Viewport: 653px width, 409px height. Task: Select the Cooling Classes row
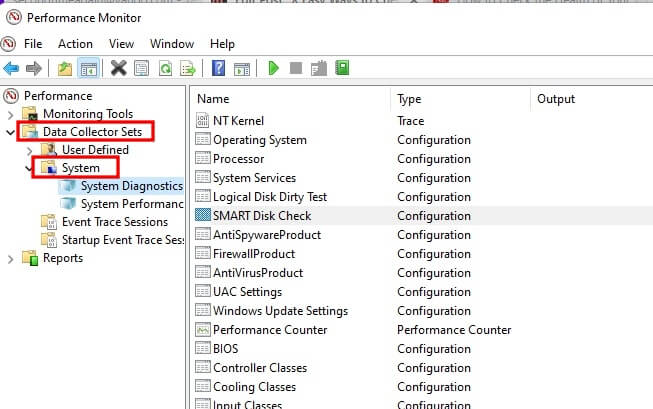421,387
